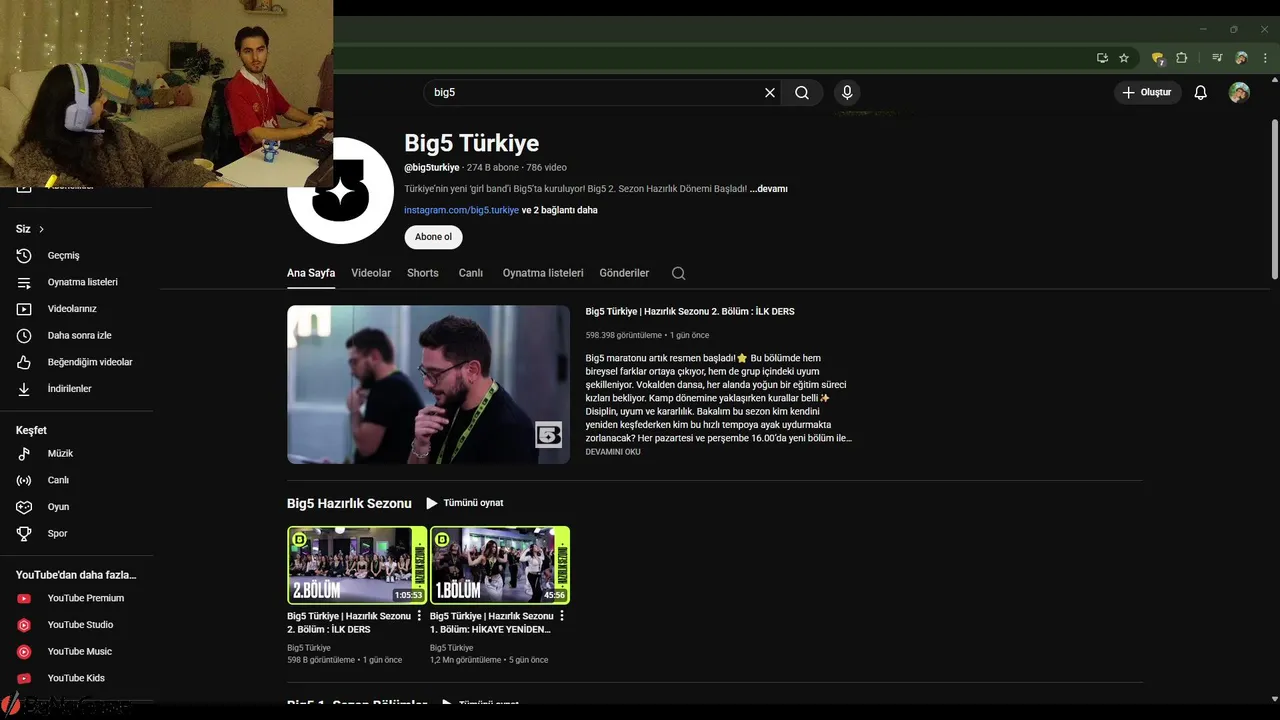This screenshot has height=720, width=1280.
Task: Open featured video title İLK DERS
Action: coord(690,312)
